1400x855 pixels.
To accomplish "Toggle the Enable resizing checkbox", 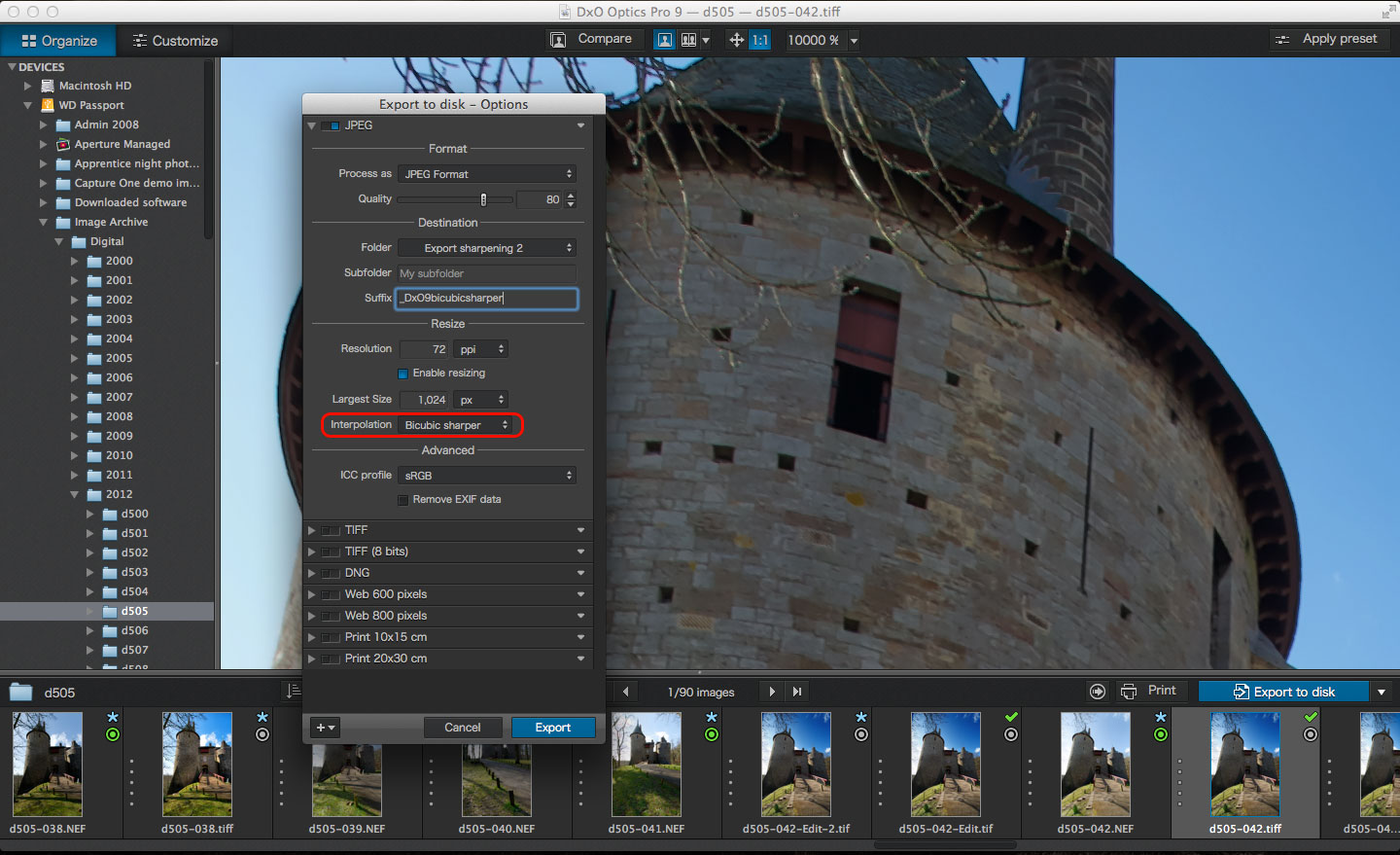I will (x=402, y=374).
